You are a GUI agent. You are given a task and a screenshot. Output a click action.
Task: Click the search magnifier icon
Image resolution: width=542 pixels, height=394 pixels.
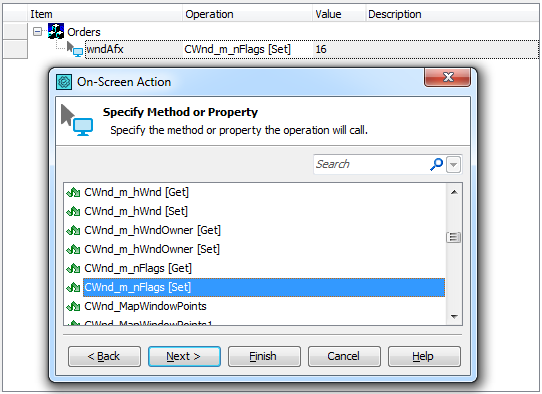click(436, 164)
